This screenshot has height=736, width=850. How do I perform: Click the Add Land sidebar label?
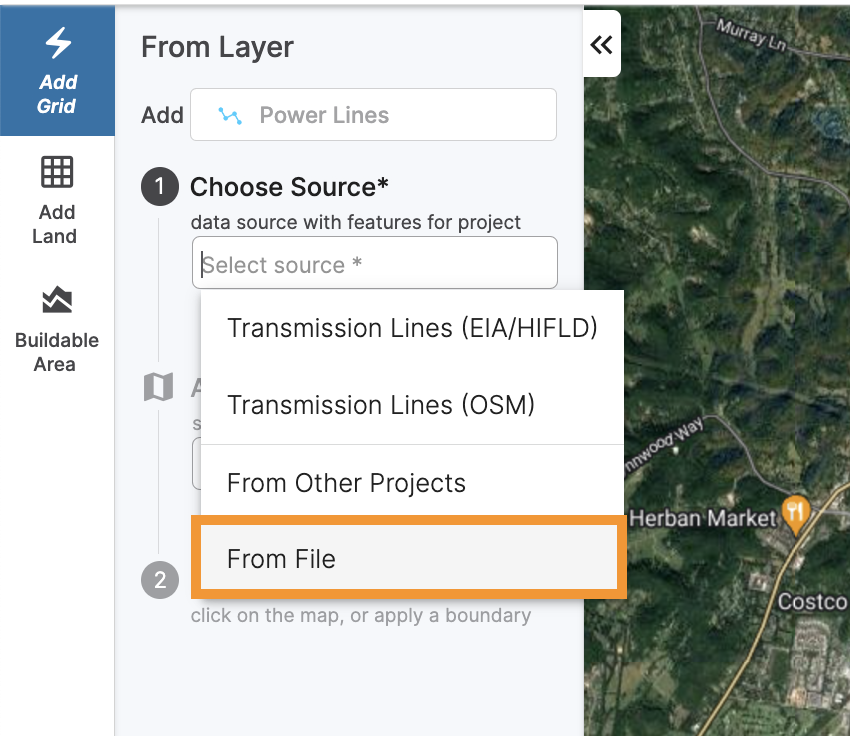click(56, 223)
